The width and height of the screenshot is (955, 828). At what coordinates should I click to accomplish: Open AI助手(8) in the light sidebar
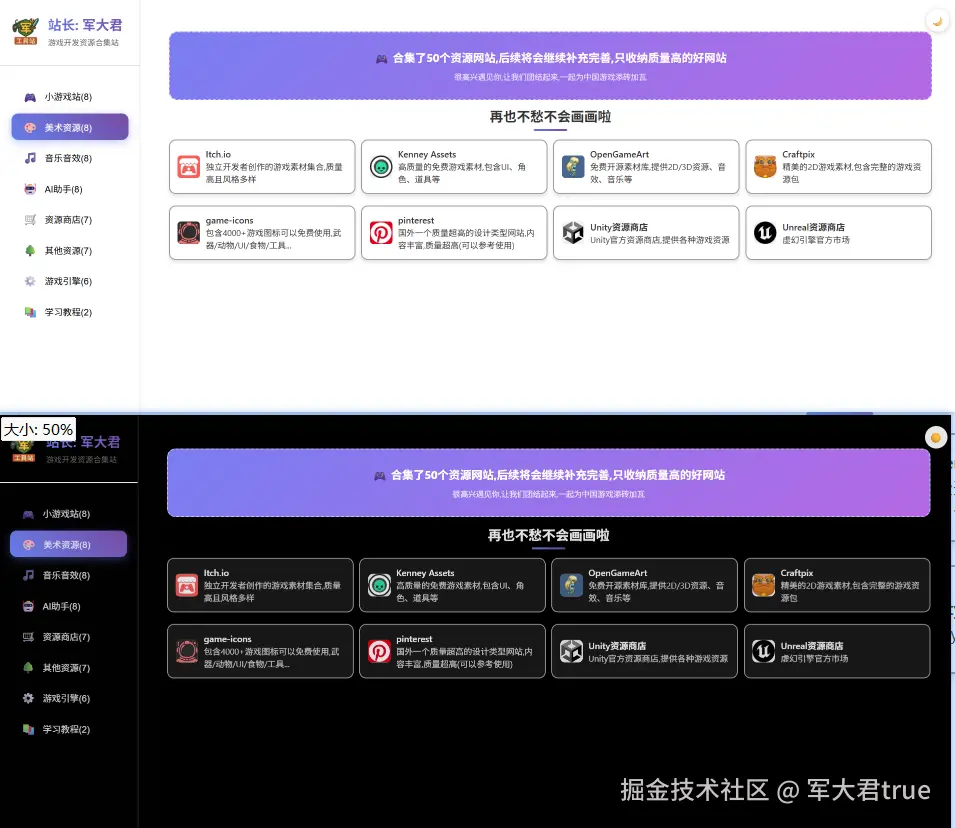click(69, 189)
